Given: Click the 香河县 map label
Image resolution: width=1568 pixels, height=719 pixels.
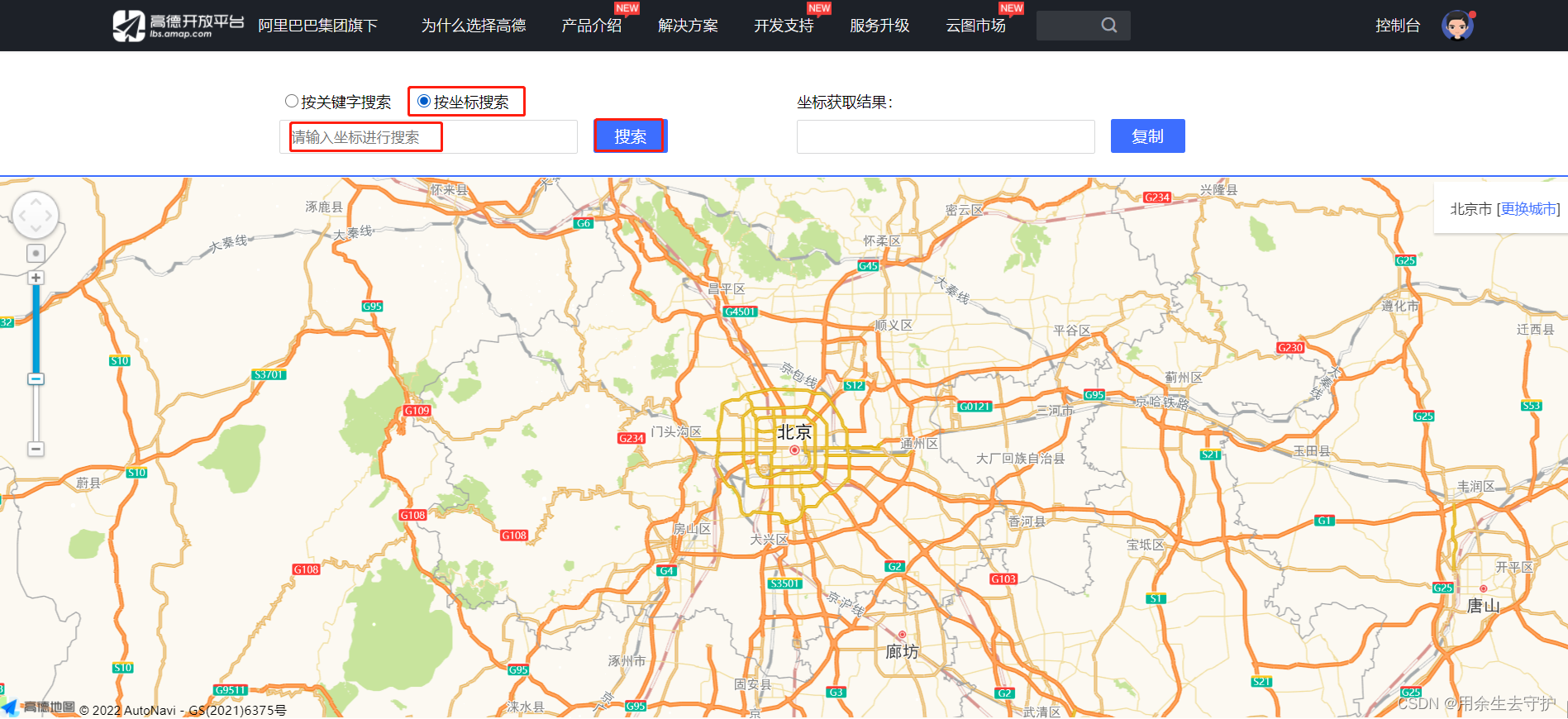Looking at the screenshot, I should [x=1027, y=521].
